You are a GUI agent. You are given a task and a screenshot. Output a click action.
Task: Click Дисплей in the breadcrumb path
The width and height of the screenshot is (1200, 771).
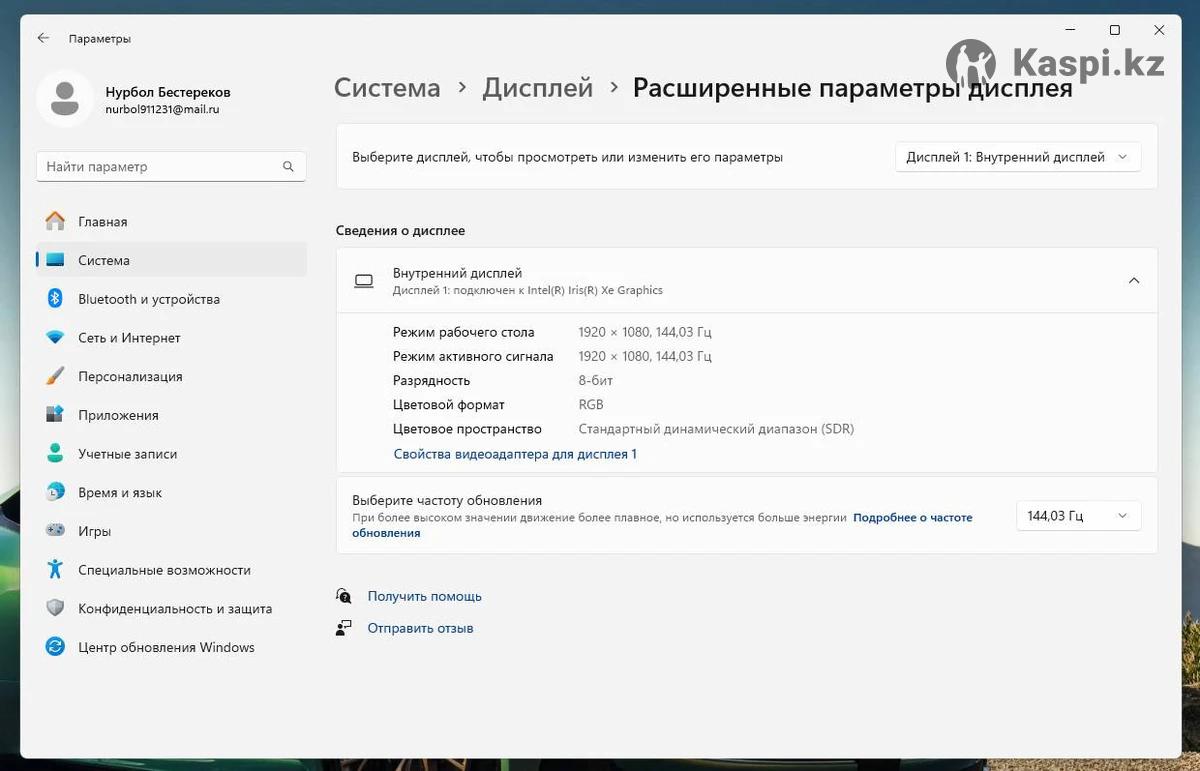(x=537, y=88)
